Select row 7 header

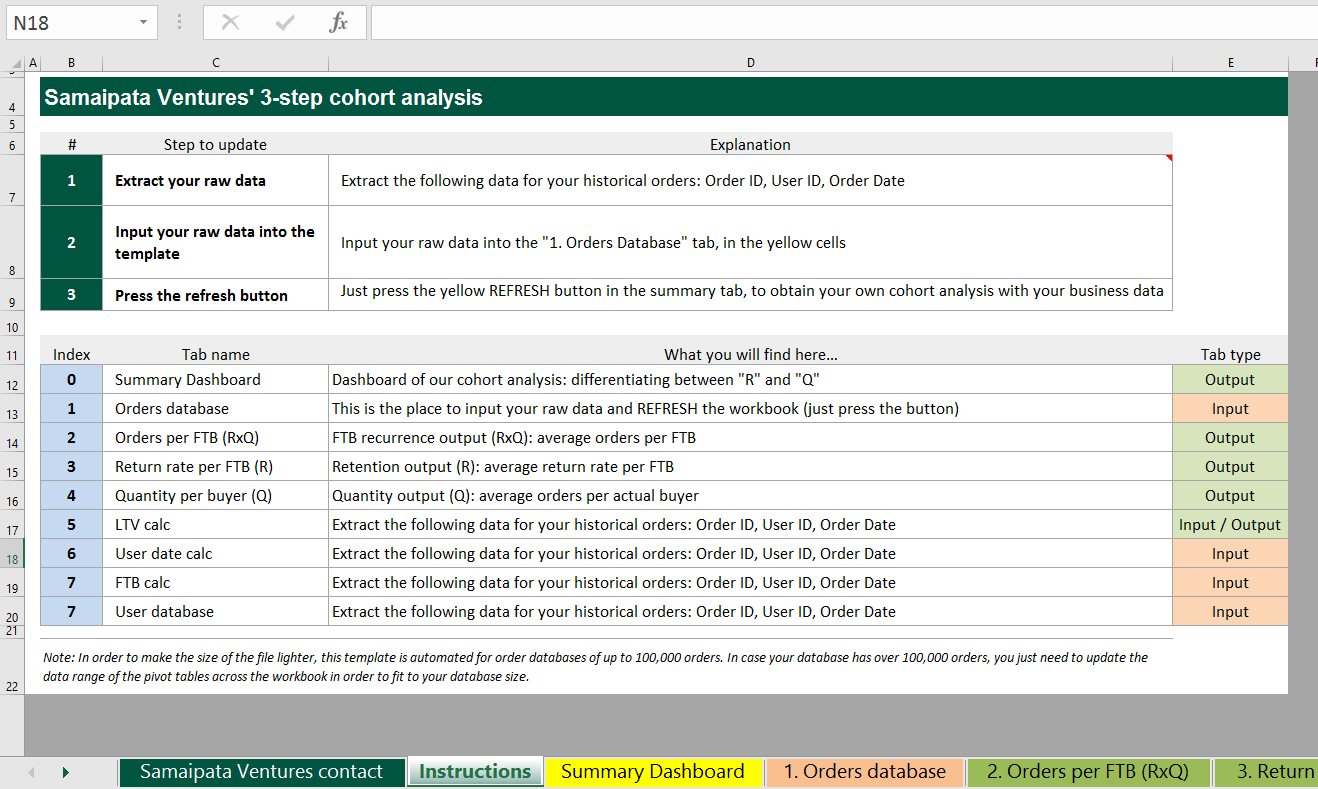click(x=12, y=180)
